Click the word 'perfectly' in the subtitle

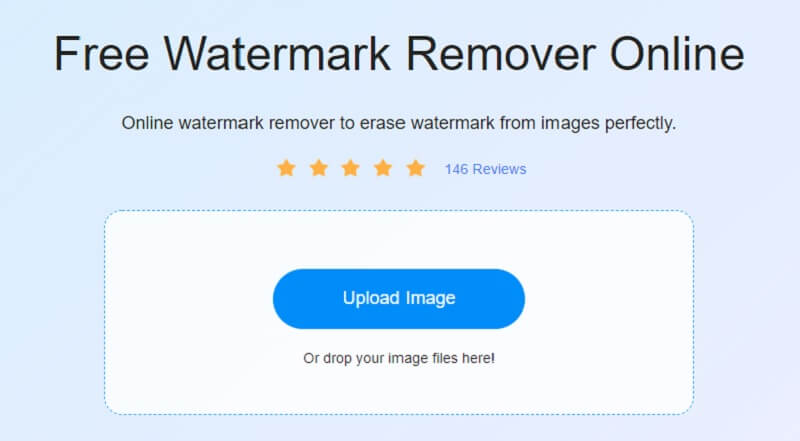click(638, 124)
